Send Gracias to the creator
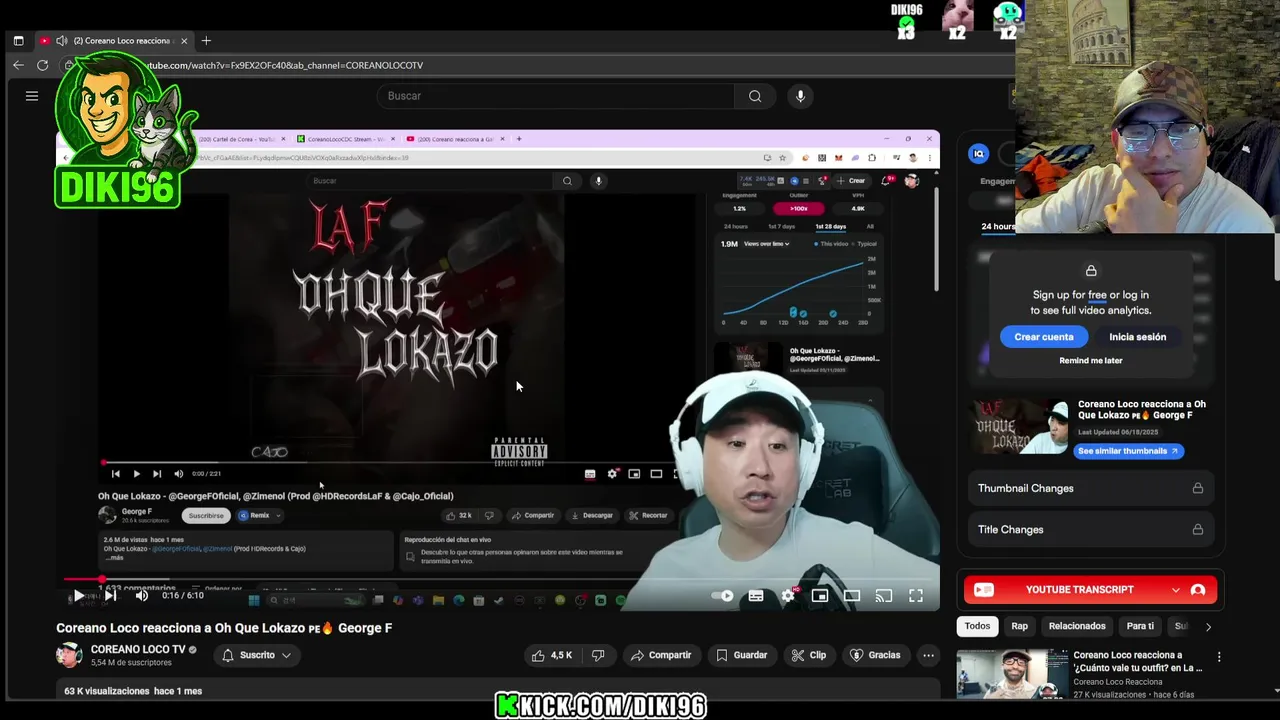The image size is (1280, 720). coord(875,655)
